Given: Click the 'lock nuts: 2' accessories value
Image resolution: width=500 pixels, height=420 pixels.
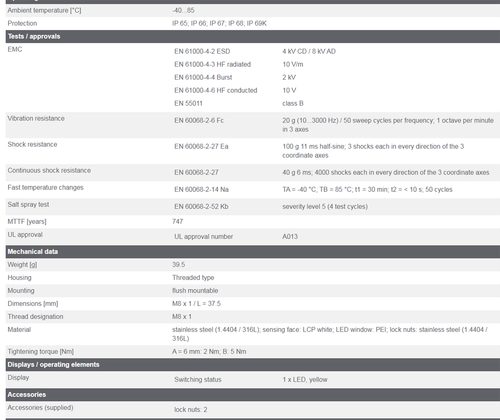Looking at the screenshot, I should [191, 410].
